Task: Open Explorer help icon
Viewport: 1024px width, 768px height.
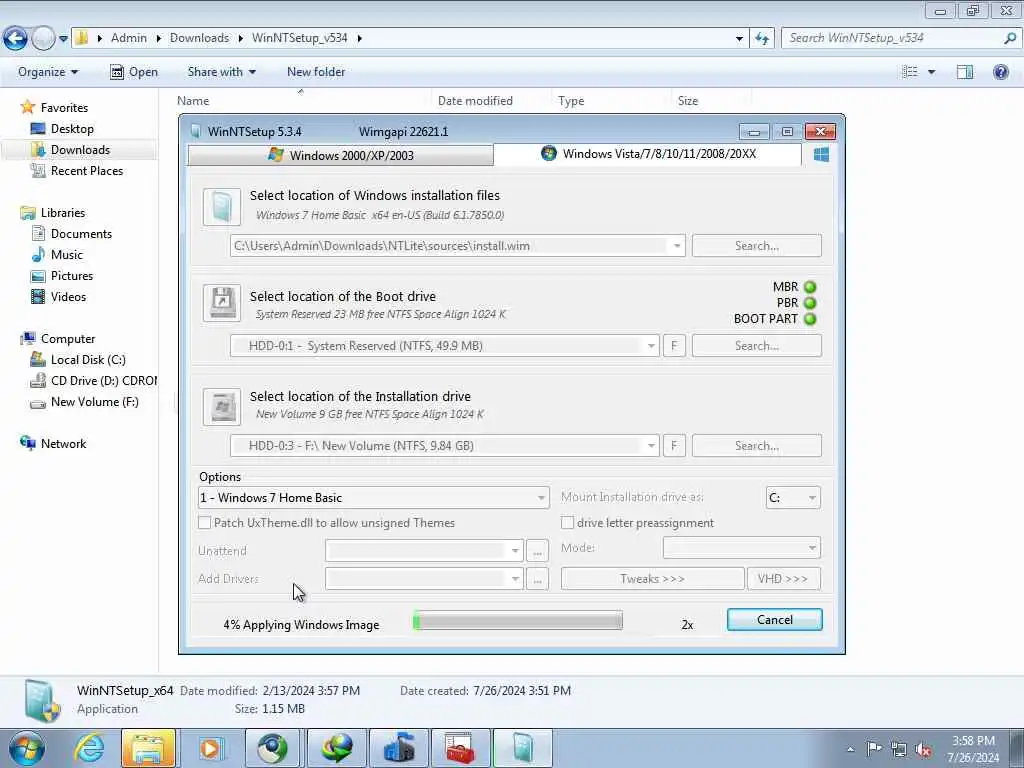Action: click(x=1000, y=72)
